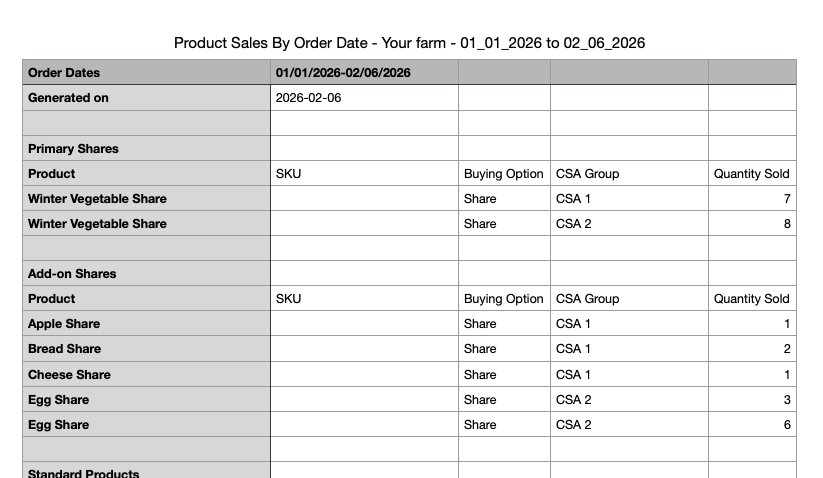Click the Product Sales By Order Date title

point(409,43)
